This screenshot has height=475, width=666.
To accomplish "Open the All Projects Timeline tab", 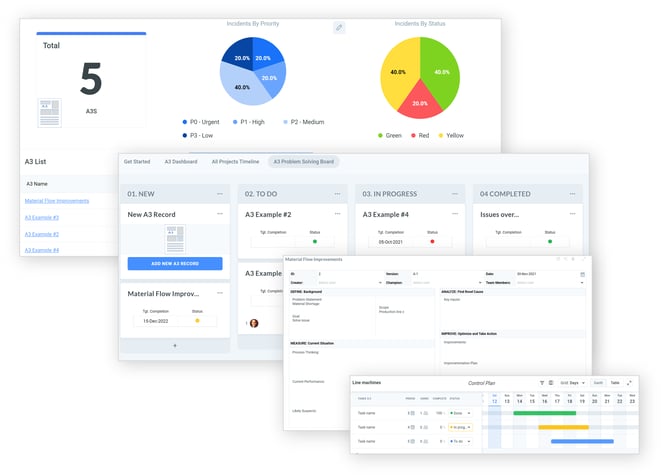I will click(235, 161).
